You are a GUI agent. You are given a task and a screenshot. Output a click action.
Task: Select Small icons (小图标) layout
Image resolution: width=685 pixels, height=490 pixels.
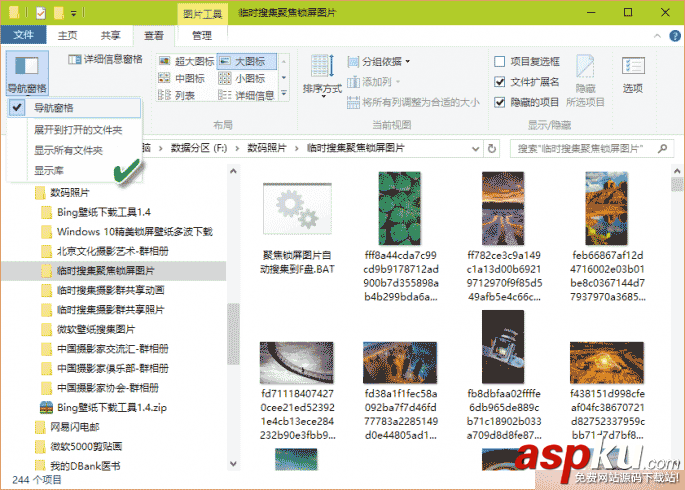pyautogui.click(x=242, y=78)
